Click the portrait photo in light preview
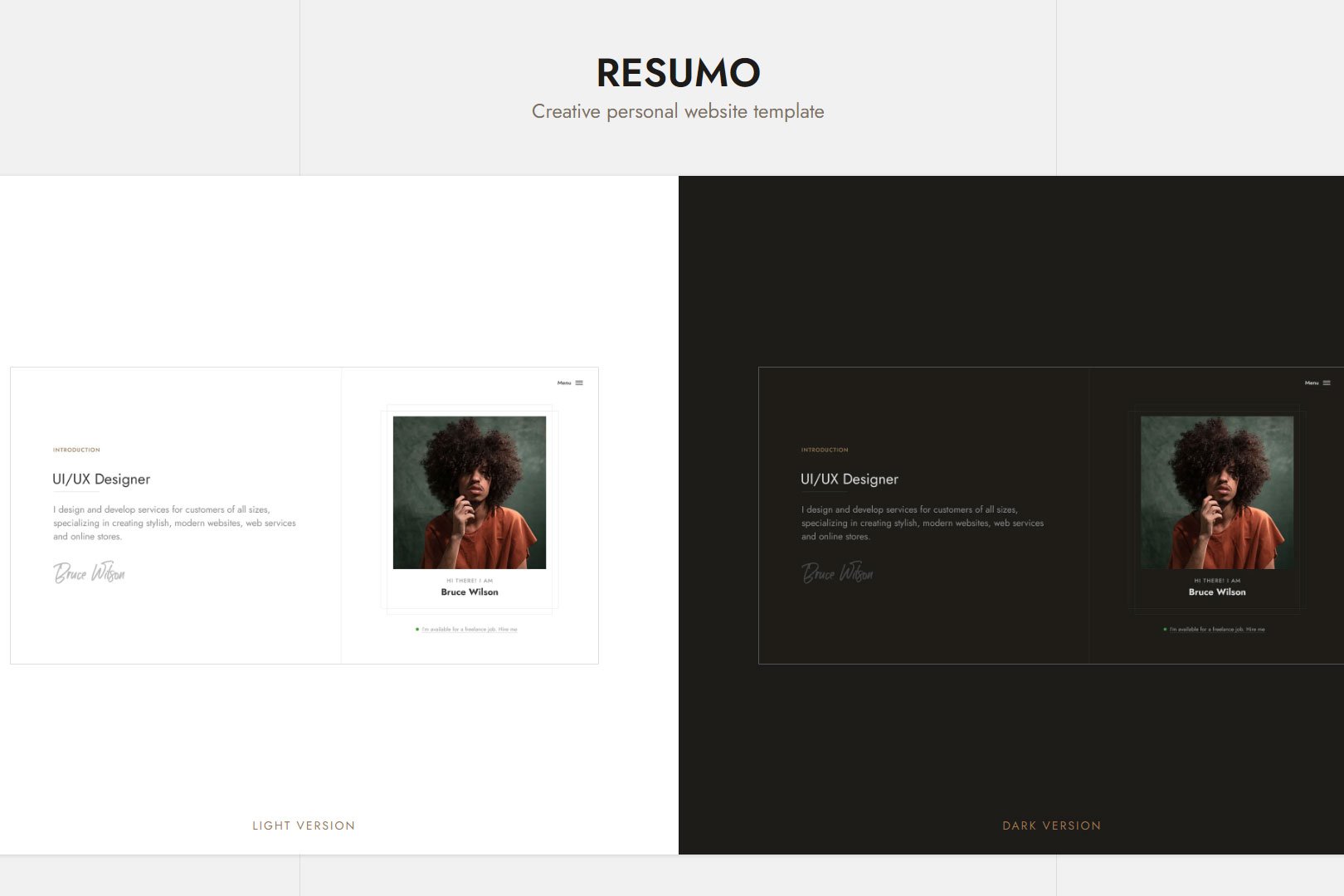Image resolution: width=1344 pixels, height=896 pixels. point(470,492)
